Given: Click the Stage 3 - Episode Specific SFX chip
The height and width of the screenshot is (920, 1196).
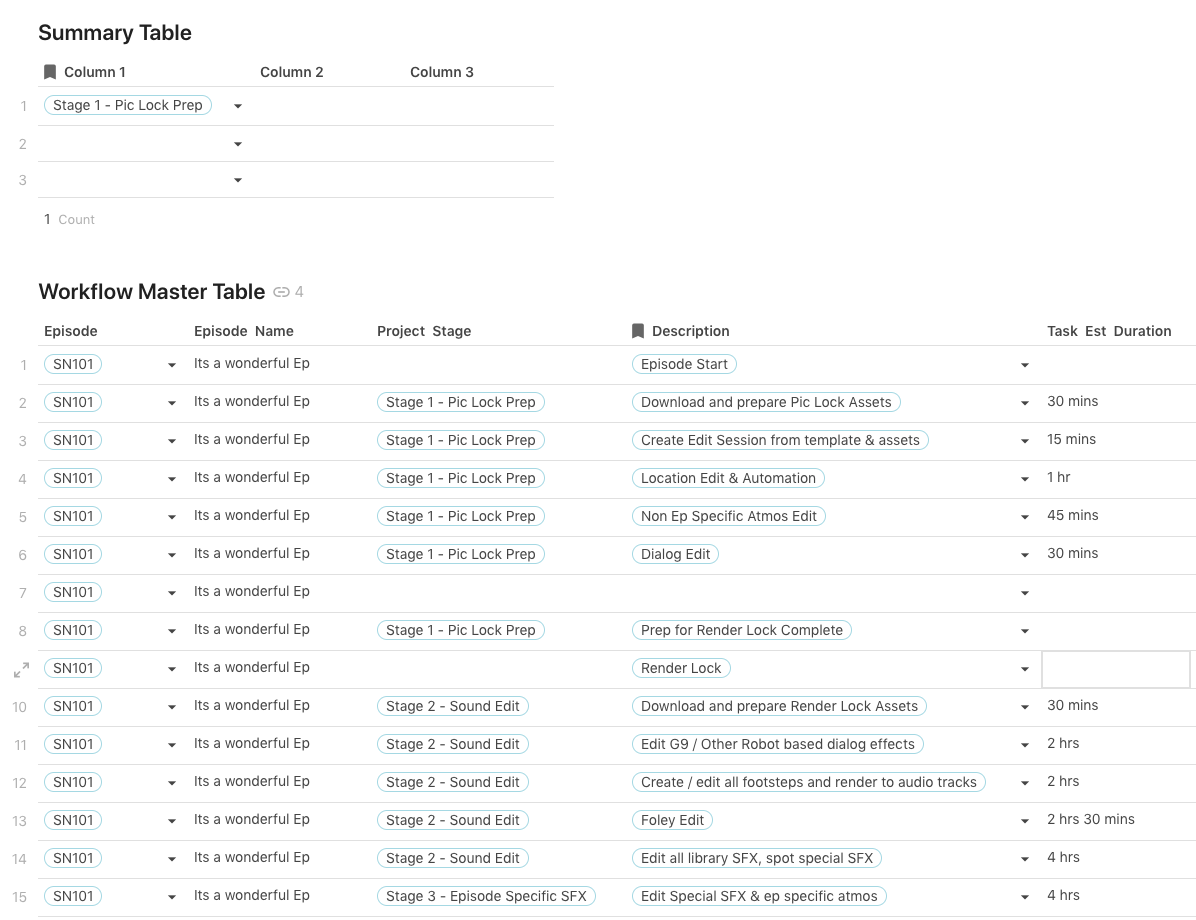Looking at the screenshot, I should [x=486, y=896].
